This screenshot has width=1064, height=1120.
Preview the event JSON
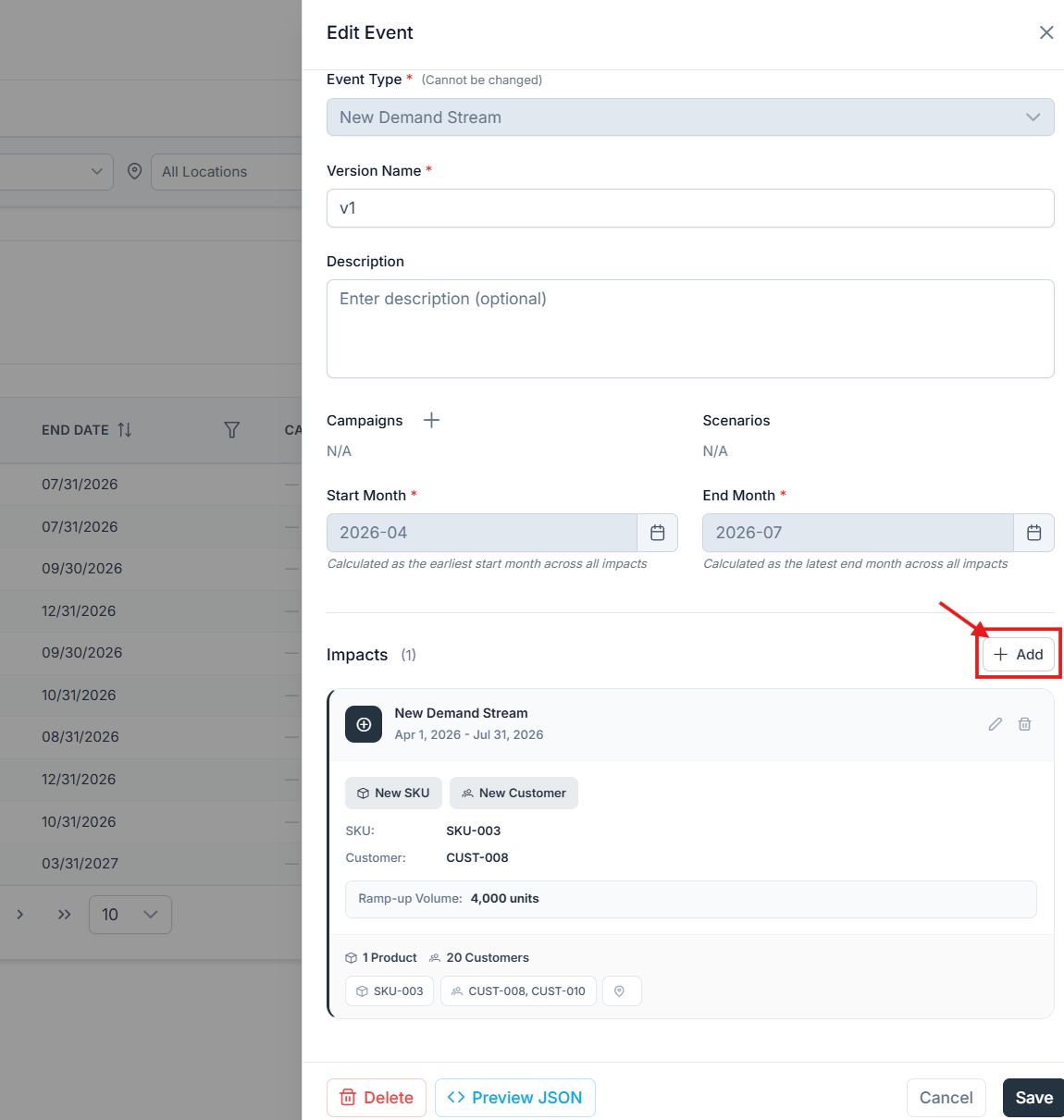coord(515,1098)
